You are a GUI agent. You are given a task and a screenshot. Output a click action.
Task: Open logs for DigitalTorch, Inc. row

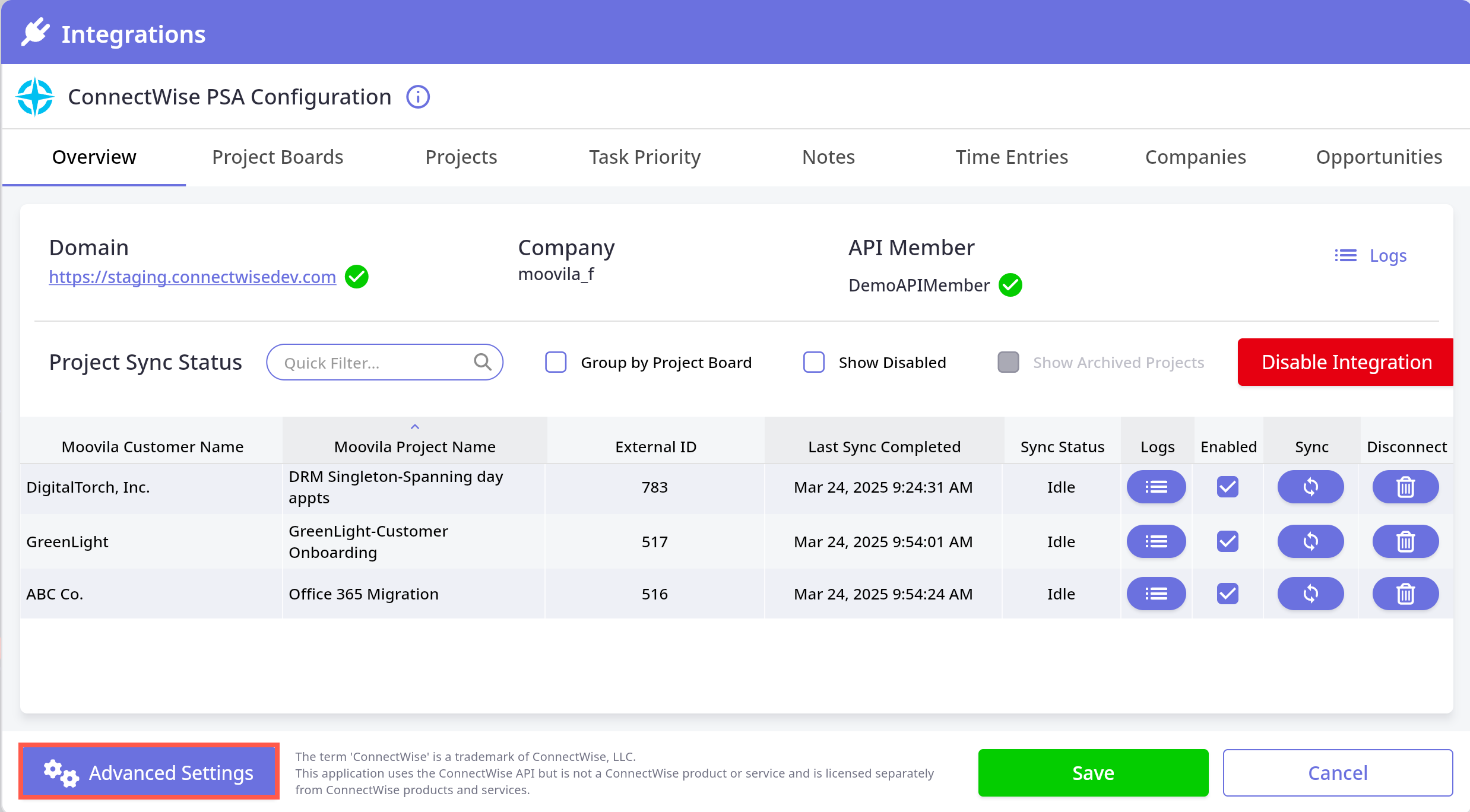tap(1156, 487)
